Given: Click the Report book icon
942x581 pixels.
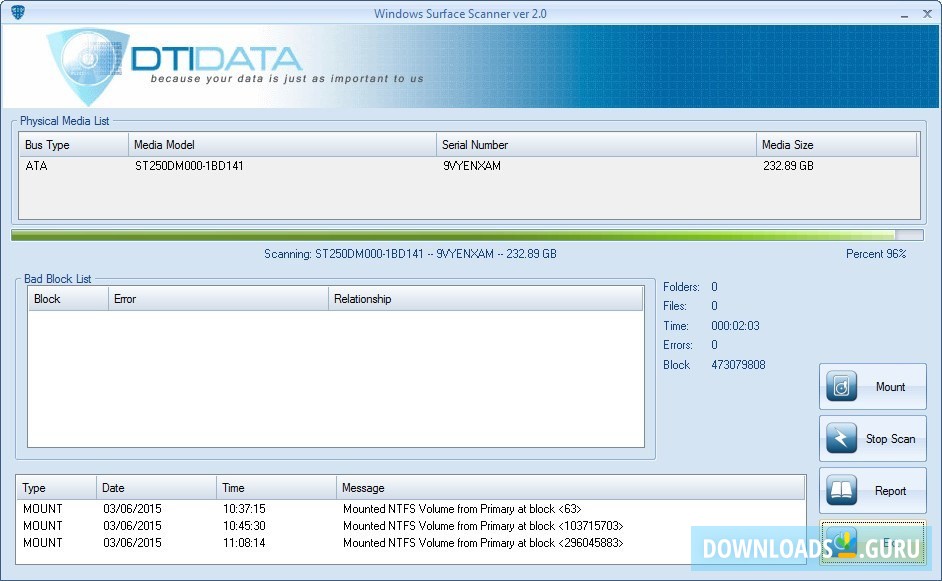Looking at the screenshot, I should [x=841, y=490].
